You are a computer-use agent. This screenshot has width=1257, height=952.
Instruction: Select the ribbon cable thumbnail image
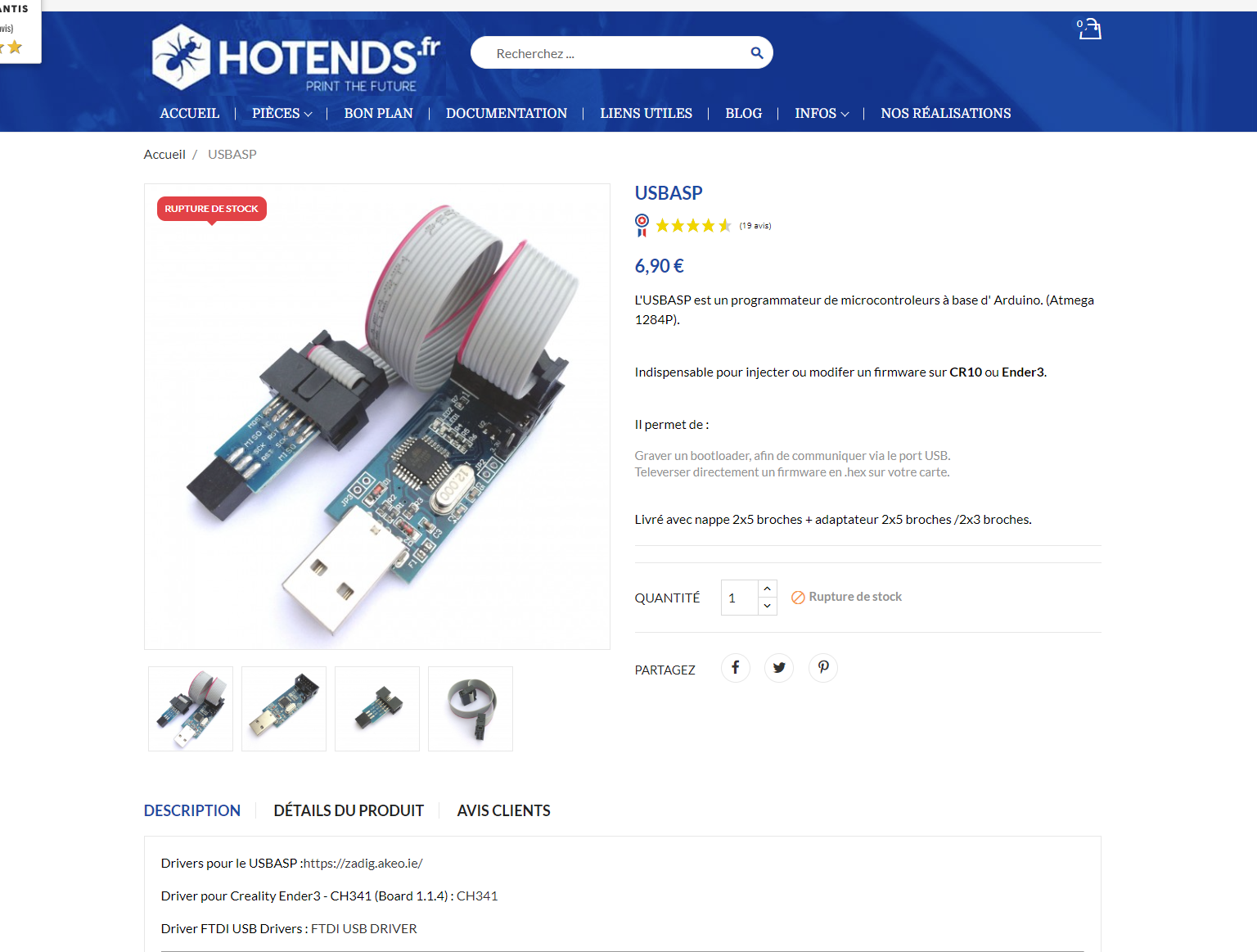(471, 709)
